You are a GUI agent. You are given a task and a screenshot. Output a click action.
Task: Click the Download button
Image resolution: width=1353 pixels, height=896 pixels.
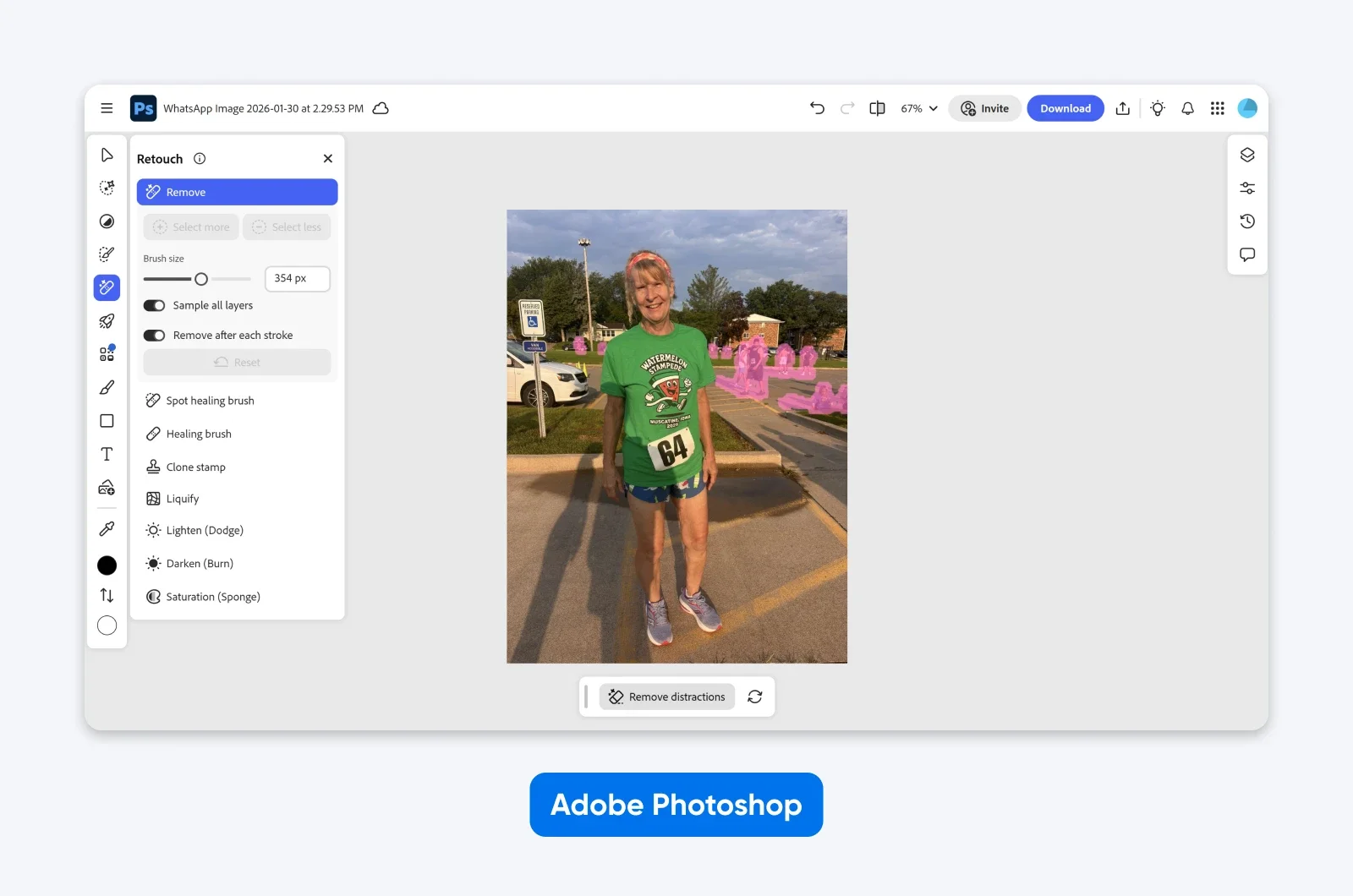point(1065,108)
